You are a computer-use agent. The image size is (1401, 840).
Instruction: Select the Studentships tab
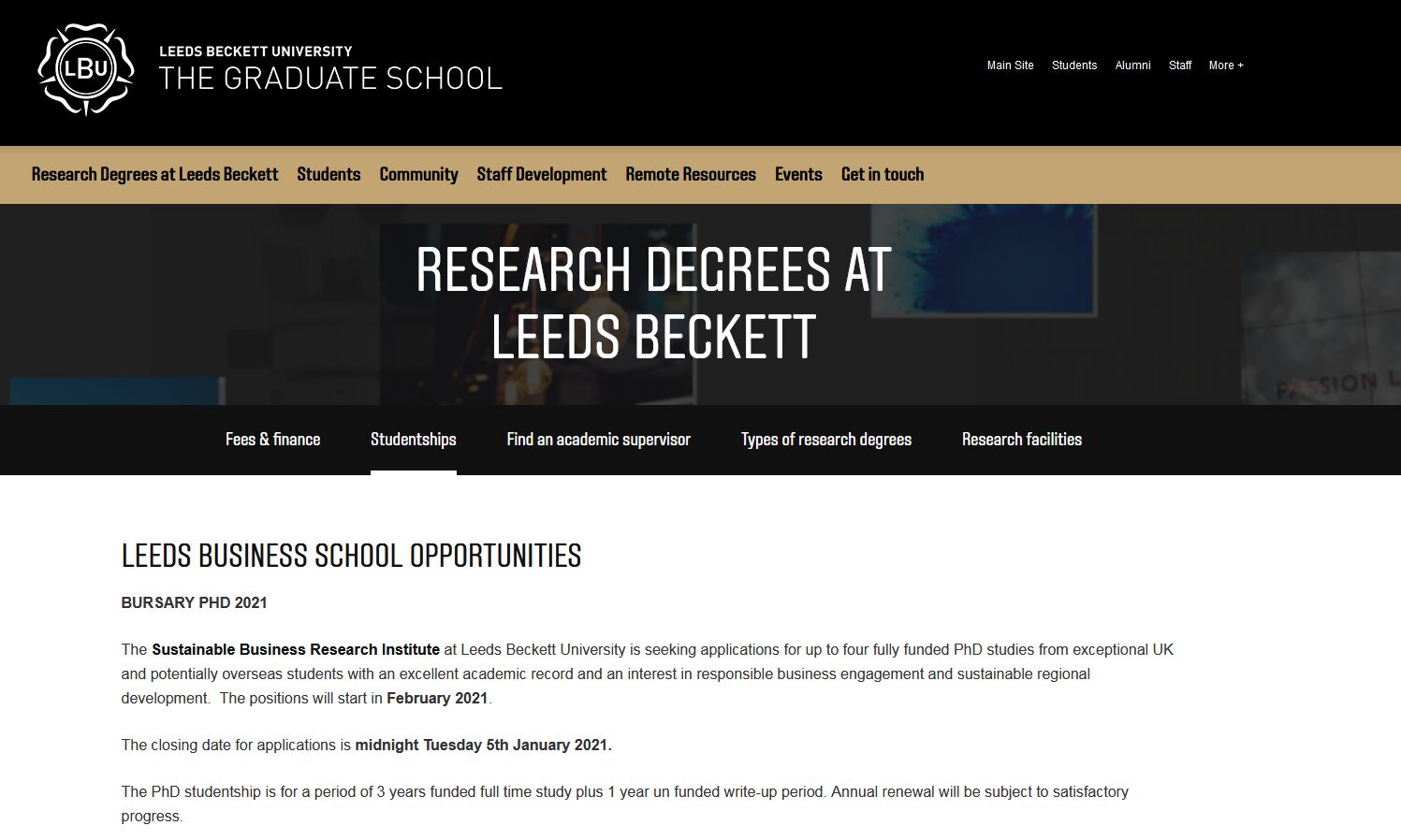tap(414, 440)
